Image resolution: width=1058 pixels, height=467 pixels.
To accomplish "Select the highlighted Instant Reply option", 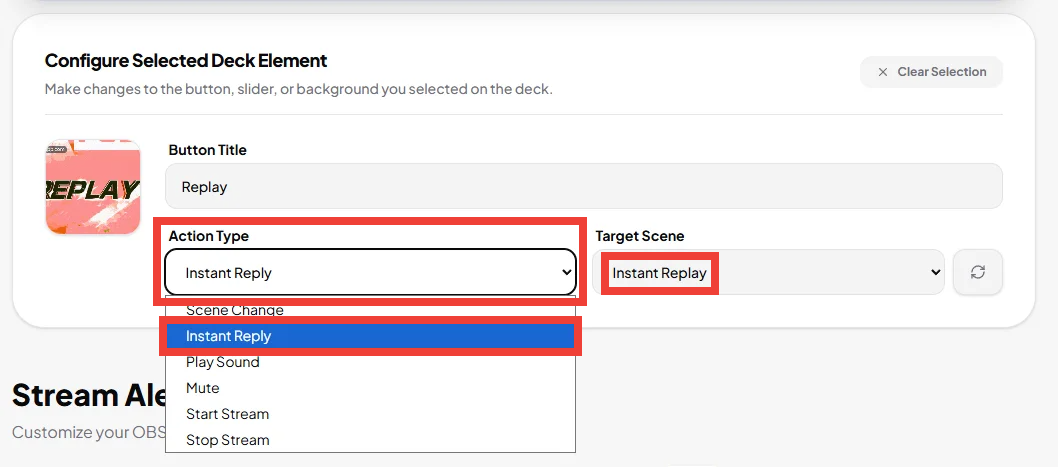I will point(370,336).
